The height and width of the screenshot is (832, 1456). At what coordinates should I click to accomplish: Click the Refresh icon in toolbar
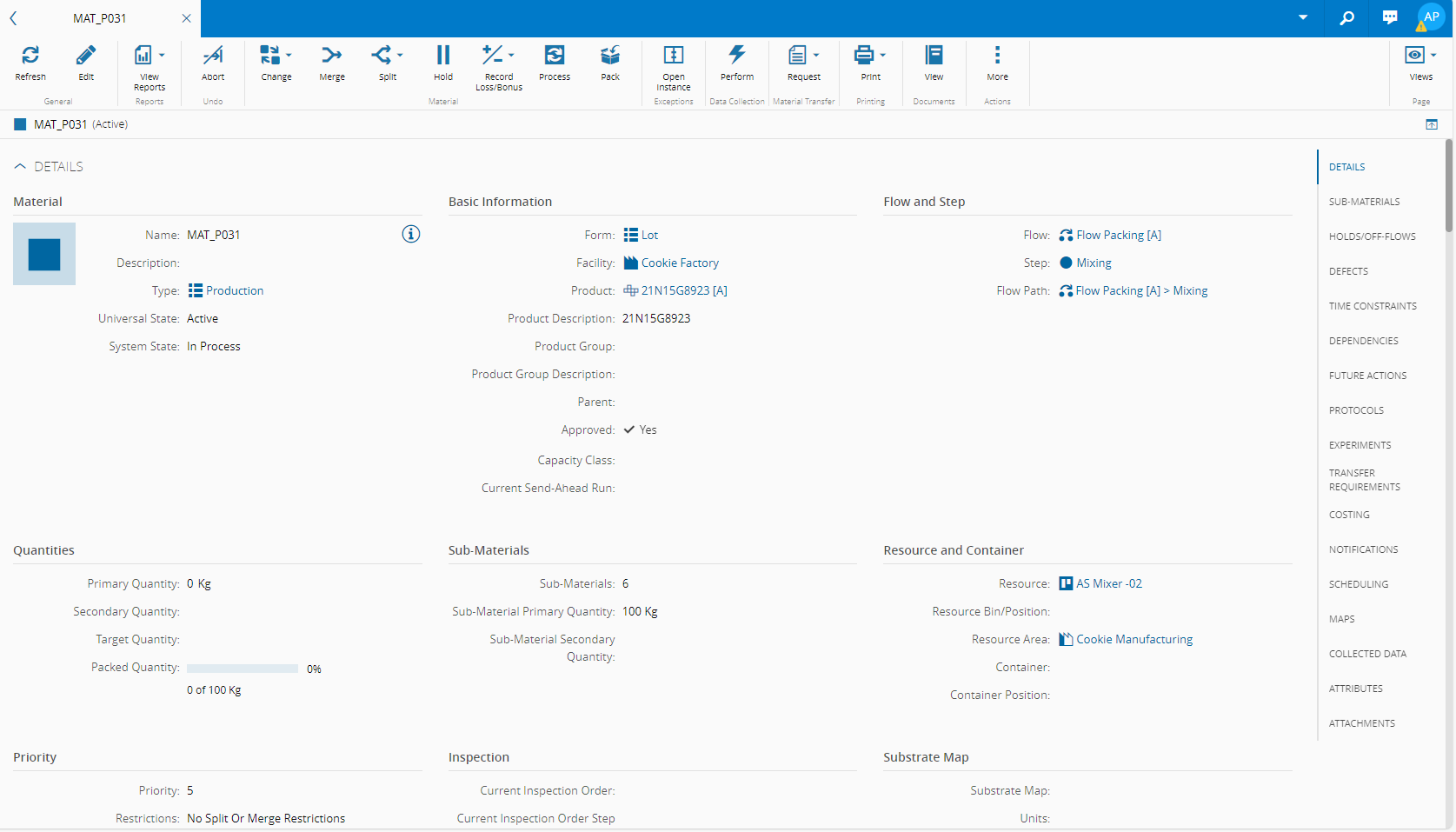click(30, 56)
